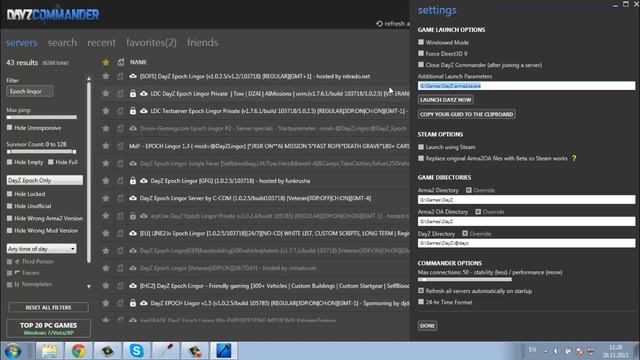
Task: Toggle Replace original Arma2OA files checkbox
Action: pos(421,158)
